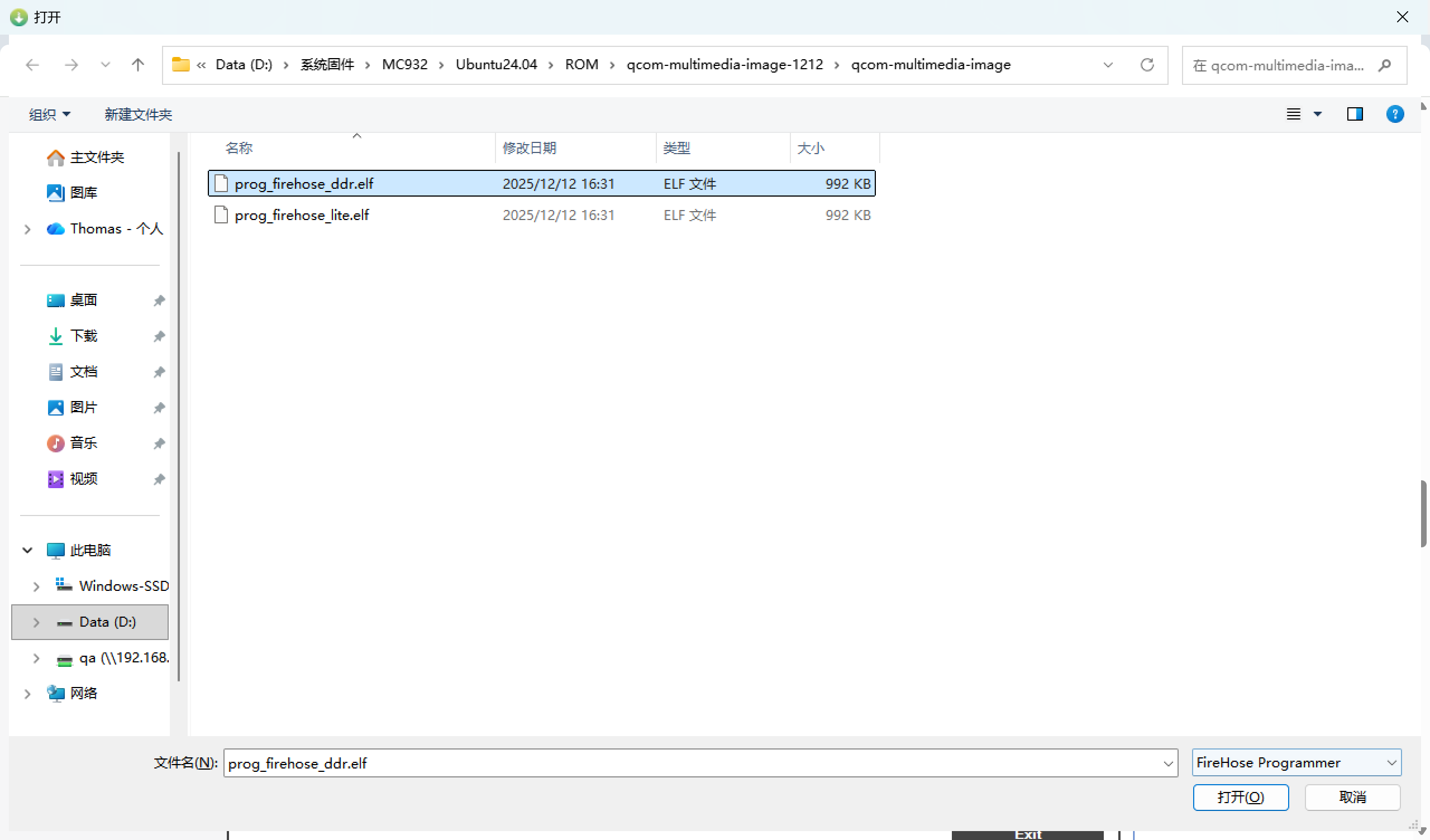Open 下载 folder in sidebar
This screenshot has height=840, width=1430.
click(83, 336)
